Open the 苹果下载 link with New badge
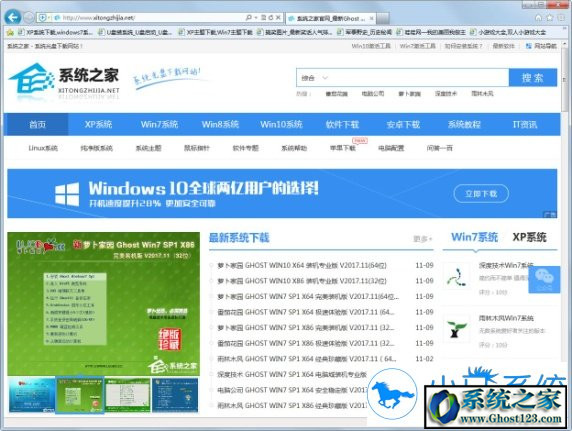Image resolution: width=572 pixels, height=431 pixels. click(x=343, y=148)
